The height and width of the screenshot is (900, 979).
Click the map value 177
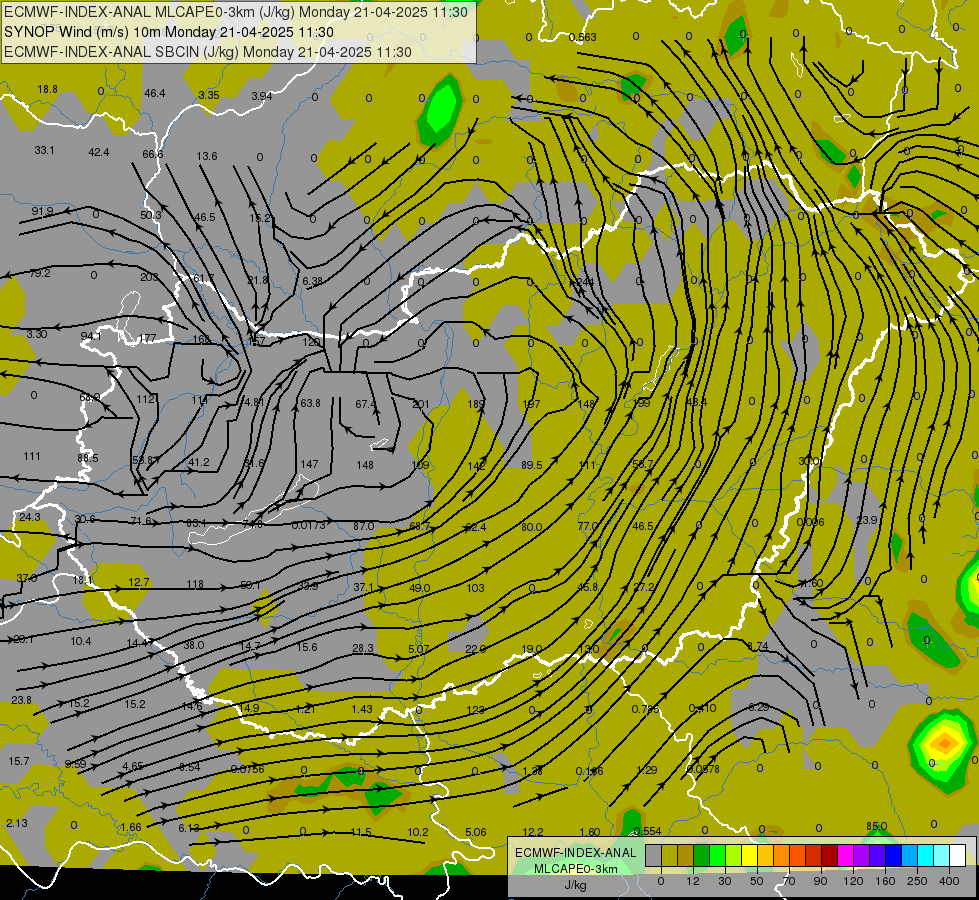pos(148,339)
